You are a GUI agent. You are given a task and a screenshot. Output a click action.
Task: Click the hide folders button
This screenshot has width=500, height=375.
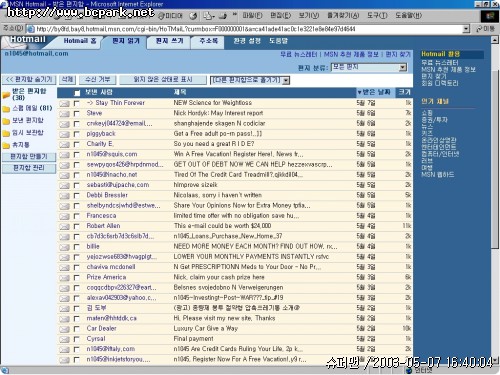pos(29,80)
